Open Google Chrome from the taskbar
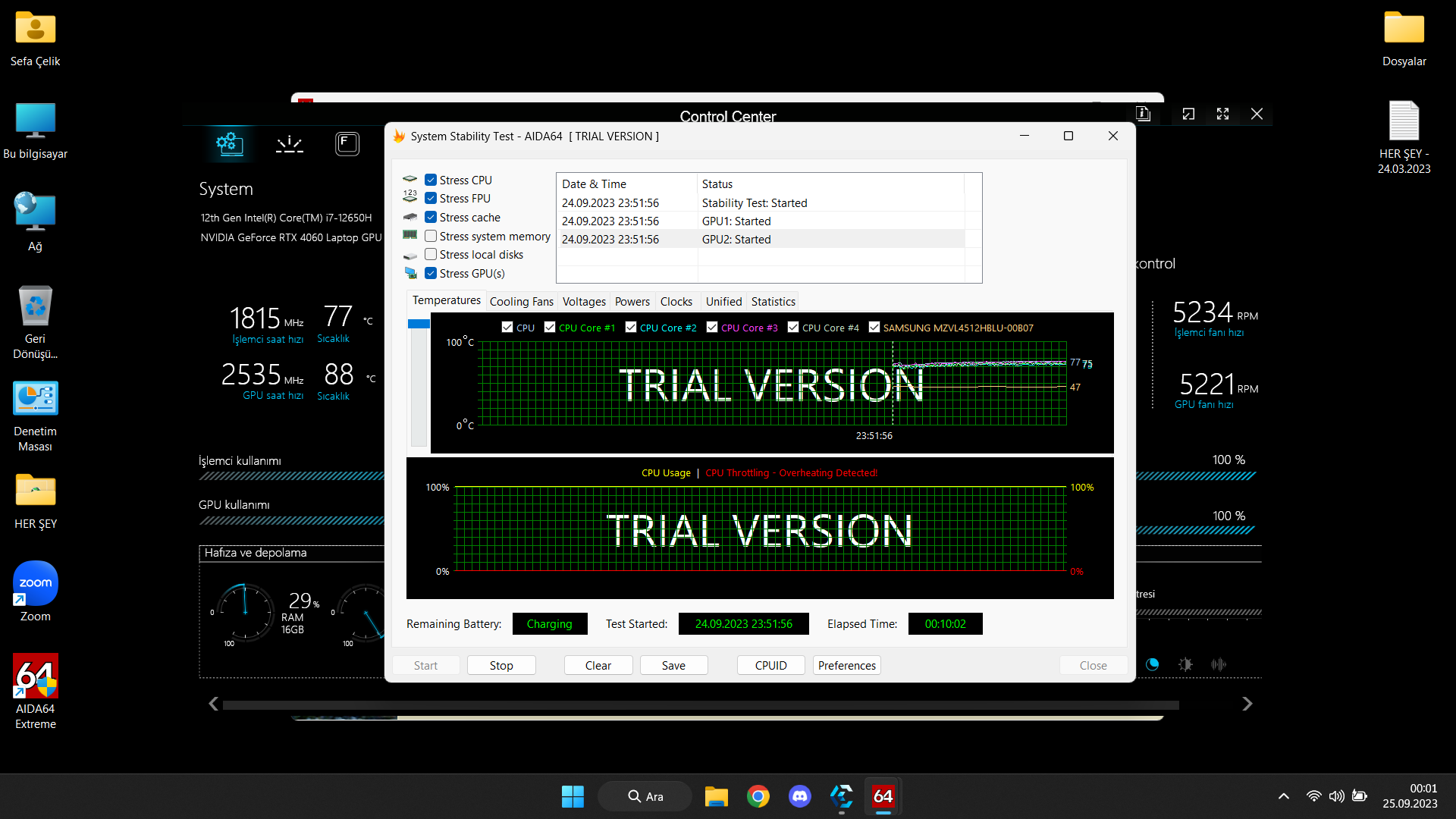1456x819 pixels. click(758, 796)
